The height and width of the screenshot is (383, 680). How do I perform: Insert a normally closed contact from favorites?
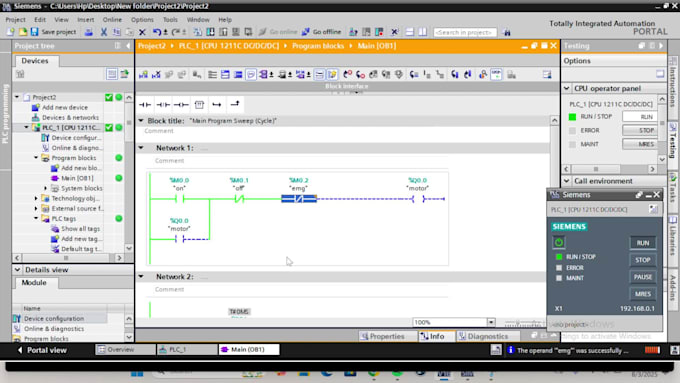[x=163, y=105]
